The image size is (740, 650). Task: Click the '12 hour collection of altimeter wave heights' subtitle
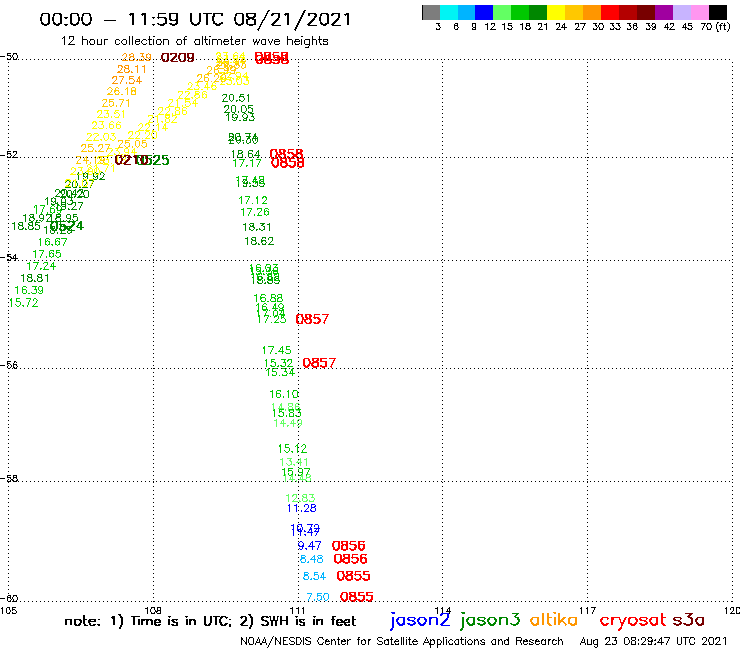pos(194,41)
